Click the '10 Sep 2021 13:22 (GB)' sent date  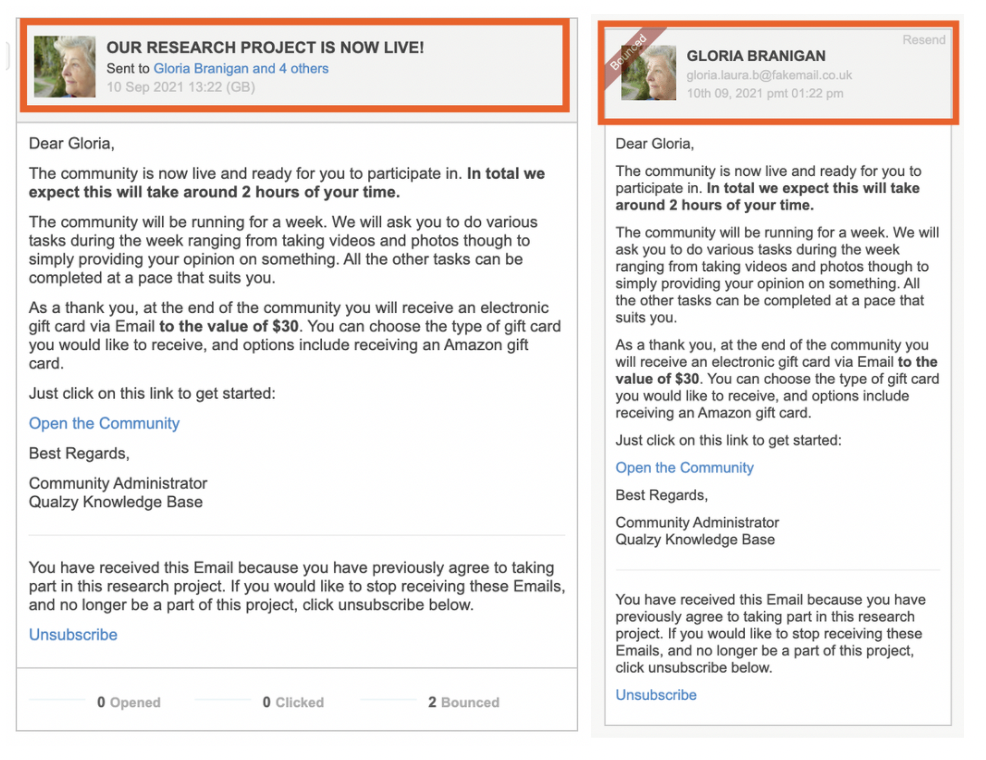[180, 87]
